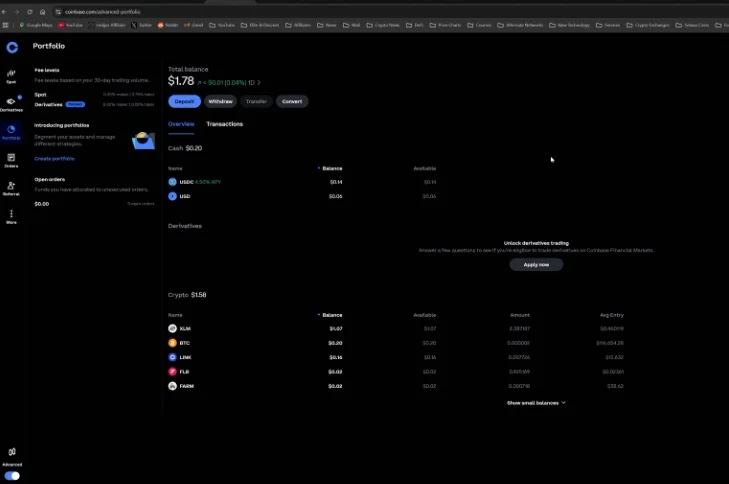Viewport: 729px width, 484px height.
Task: Click the Crypto $1.58 section heading
Action: pyautogui.click(x=187, y=295)
